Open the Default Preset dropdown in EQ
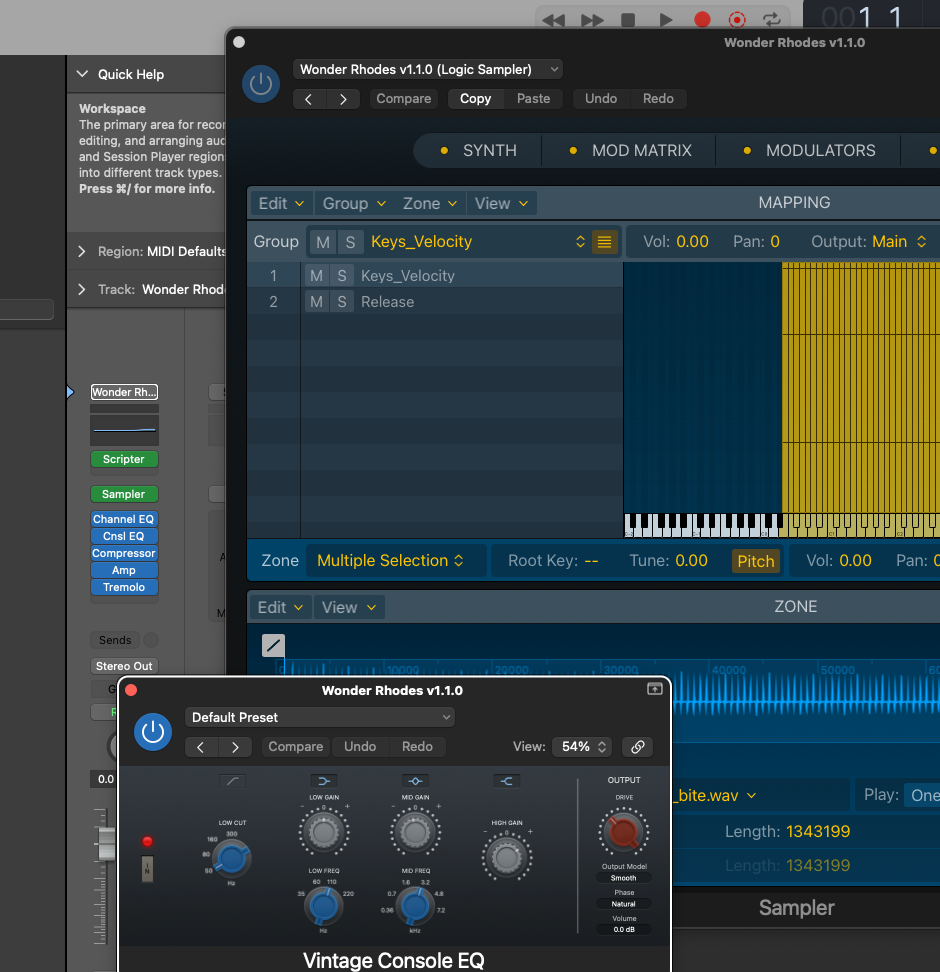Viewport: 940px width, 972px height. (320, 717)
